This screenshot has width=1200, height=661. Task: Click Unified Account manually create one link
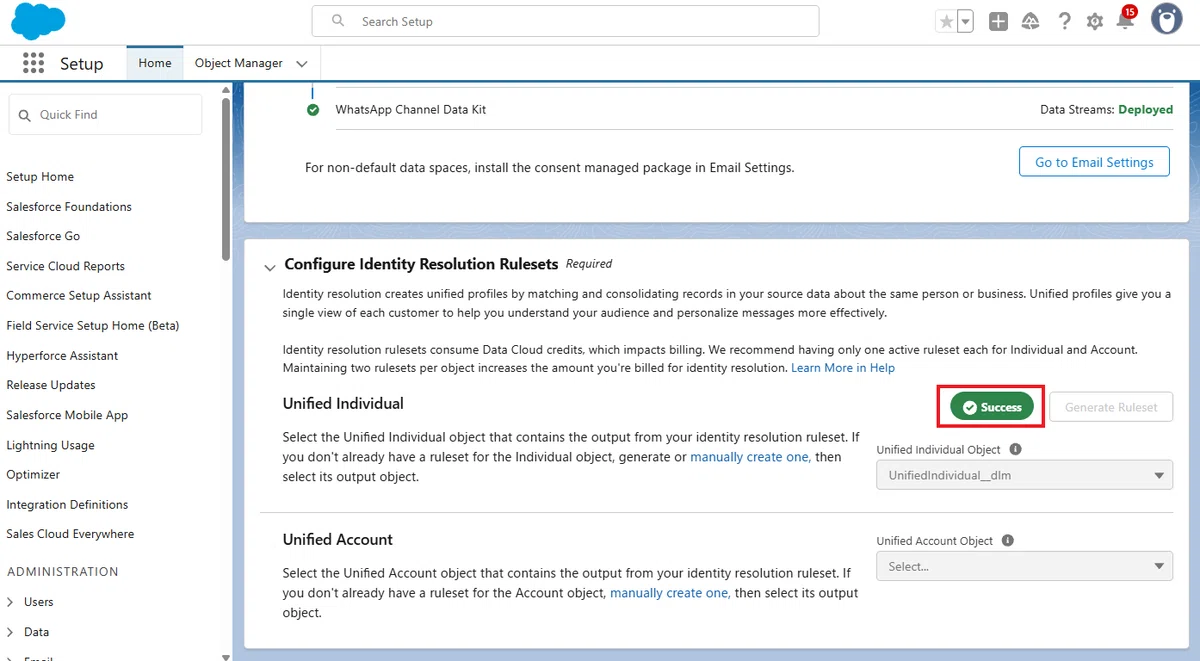(x=670, y=593)
